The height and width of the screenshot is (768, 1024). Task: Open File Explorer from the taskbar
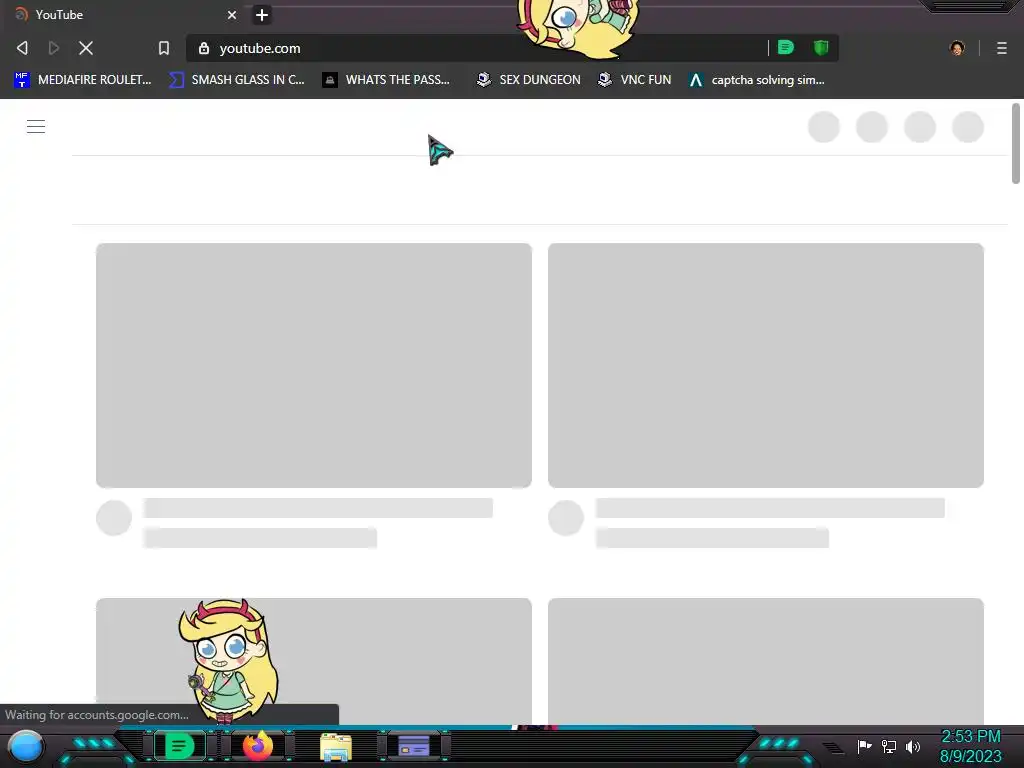(336, 747)
